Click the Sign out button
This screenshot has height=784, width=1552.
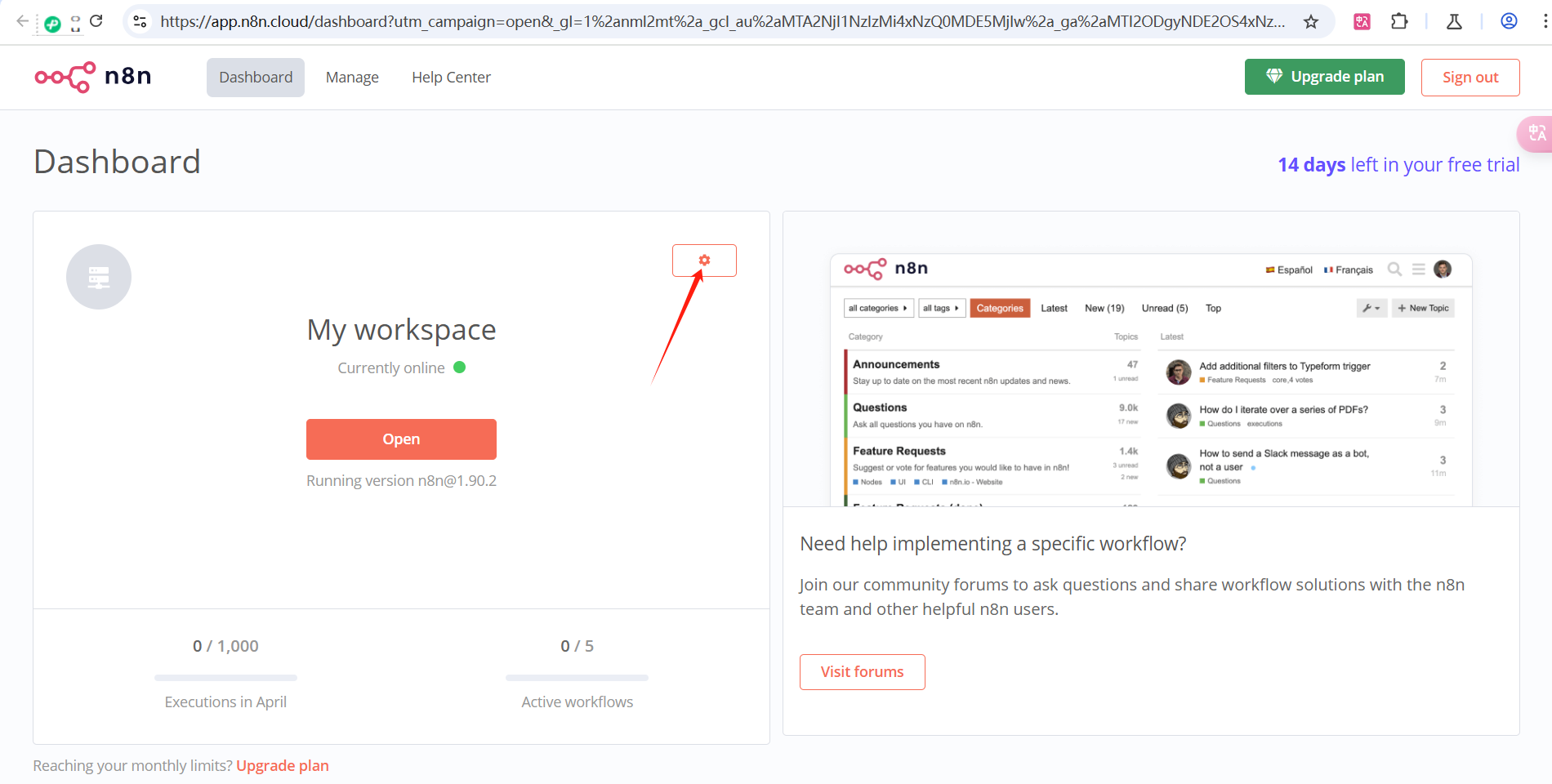[x=1470, y=78]
